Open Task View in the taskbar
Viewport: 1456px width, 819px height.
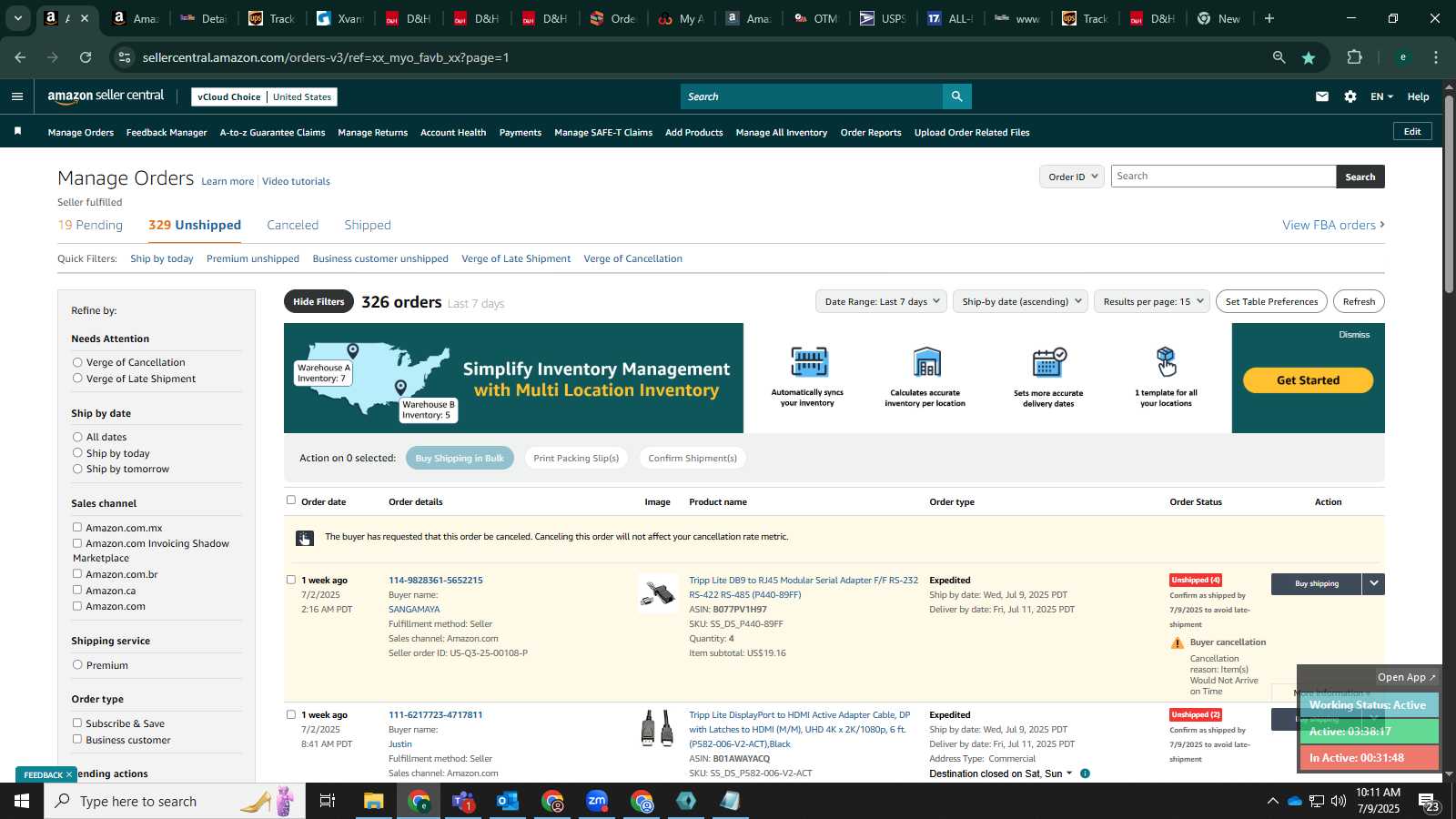pyautogui.click(x=328, y=801)
